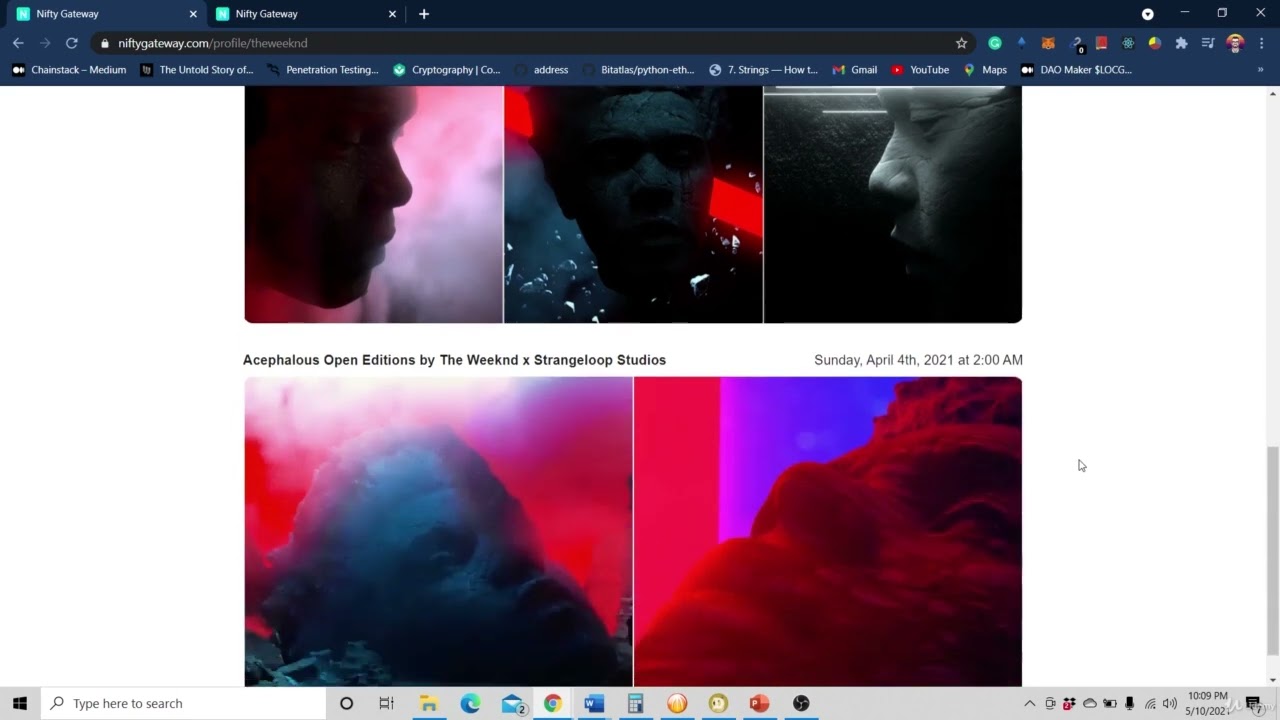Bookmark this page with the star icon
The height and width of the screenshot is (720, 1280).
pos(962,43)
